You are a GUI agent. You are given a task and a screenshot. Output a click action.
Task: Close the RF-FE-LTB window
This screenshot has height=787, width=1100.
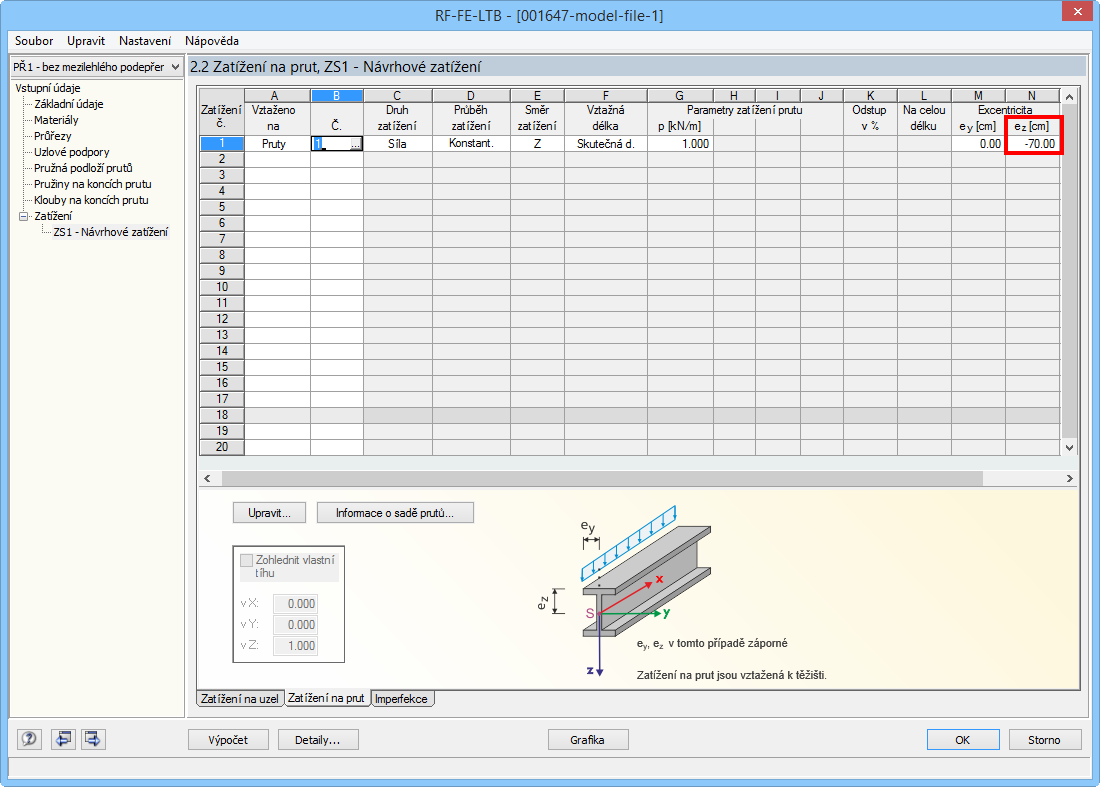[x=1077, y=12]
